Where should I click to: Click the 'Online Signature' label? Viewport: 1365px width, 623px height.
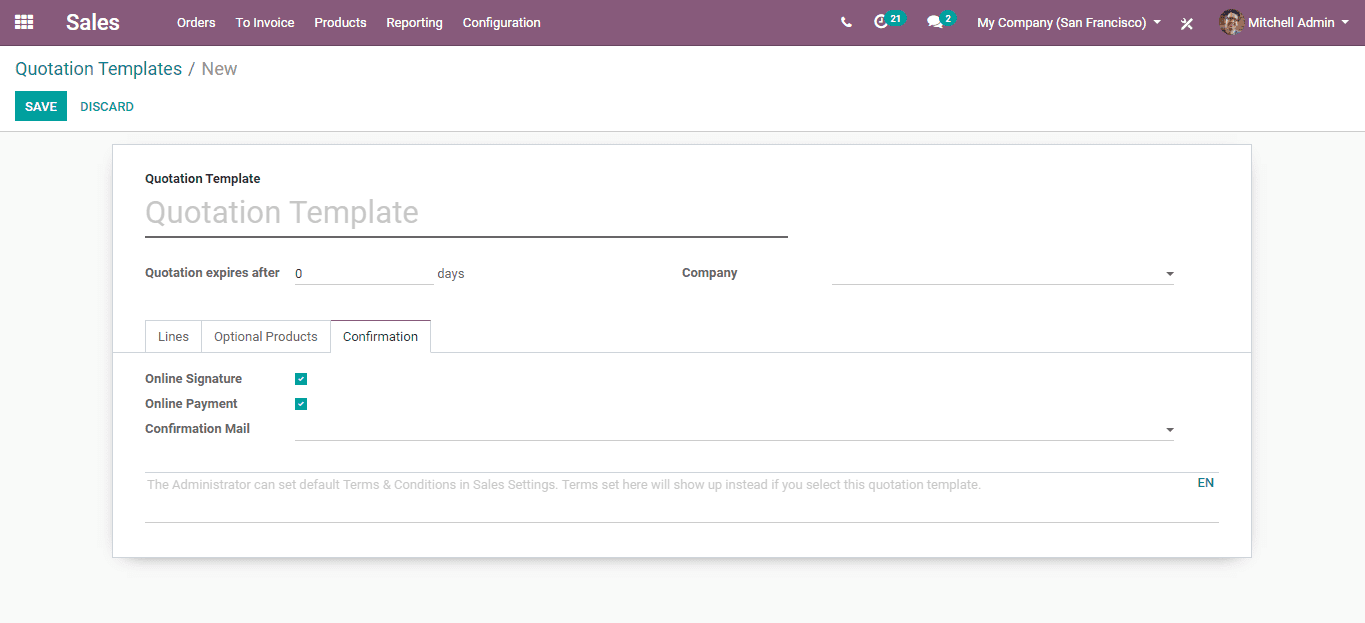pyautogui.click(x=194, y=379)
